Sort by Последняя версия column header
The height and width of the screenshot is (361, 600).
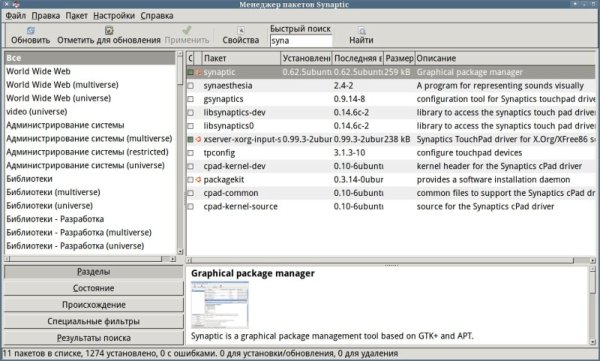pos(358,58)
